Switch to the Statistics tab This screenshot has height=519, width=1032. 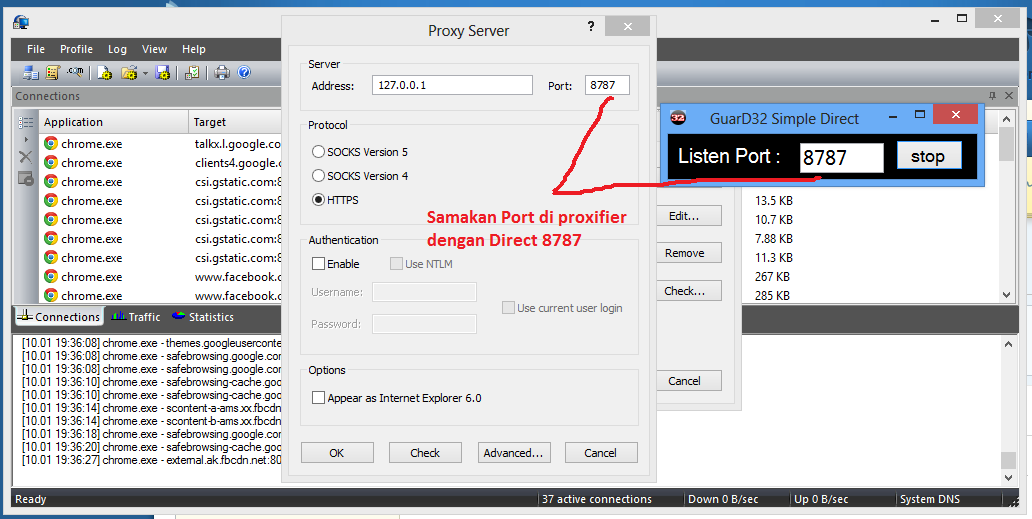point(203,316)
